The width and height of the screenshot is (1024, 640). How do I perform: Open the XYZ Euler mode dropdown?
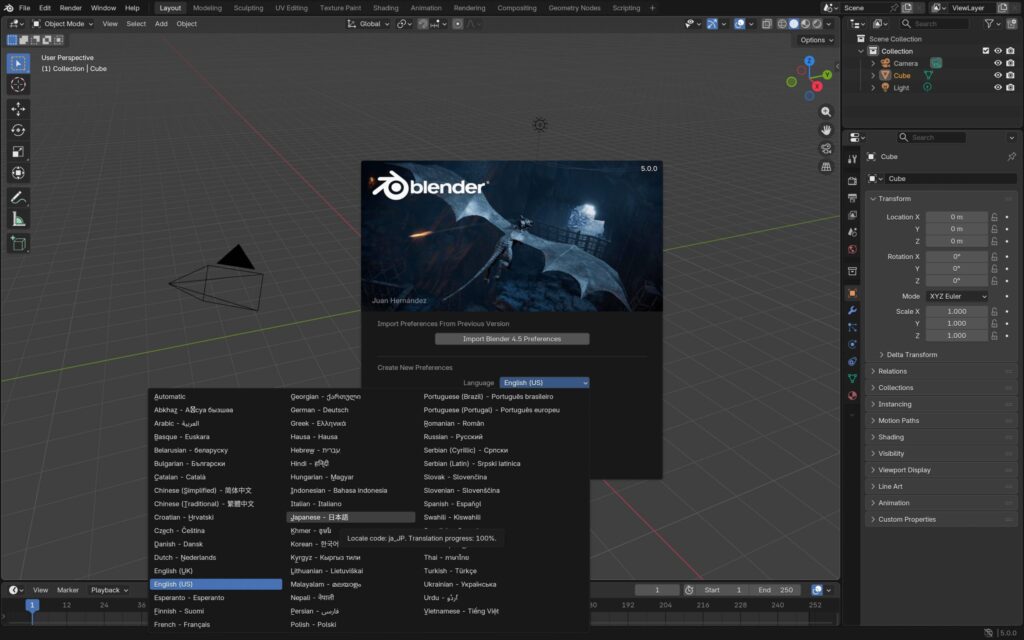957,296
